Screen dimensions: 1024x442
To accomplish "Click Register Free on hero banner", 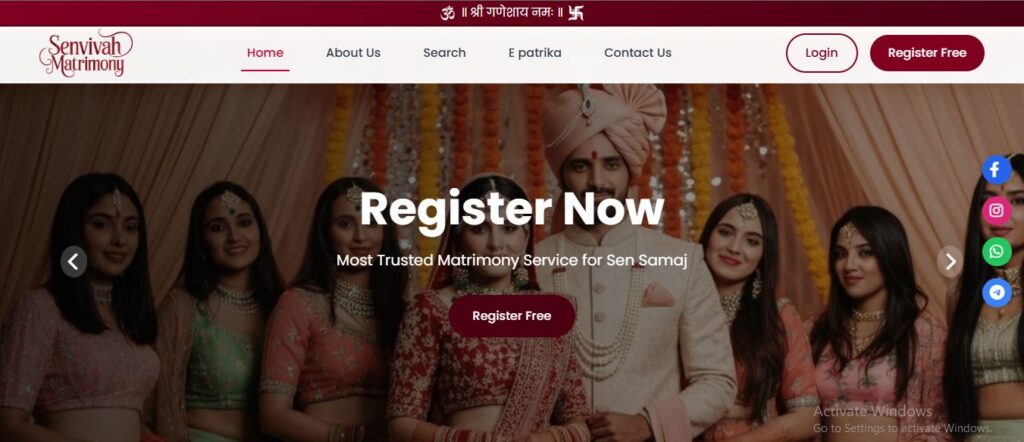I will click(512, 316).
